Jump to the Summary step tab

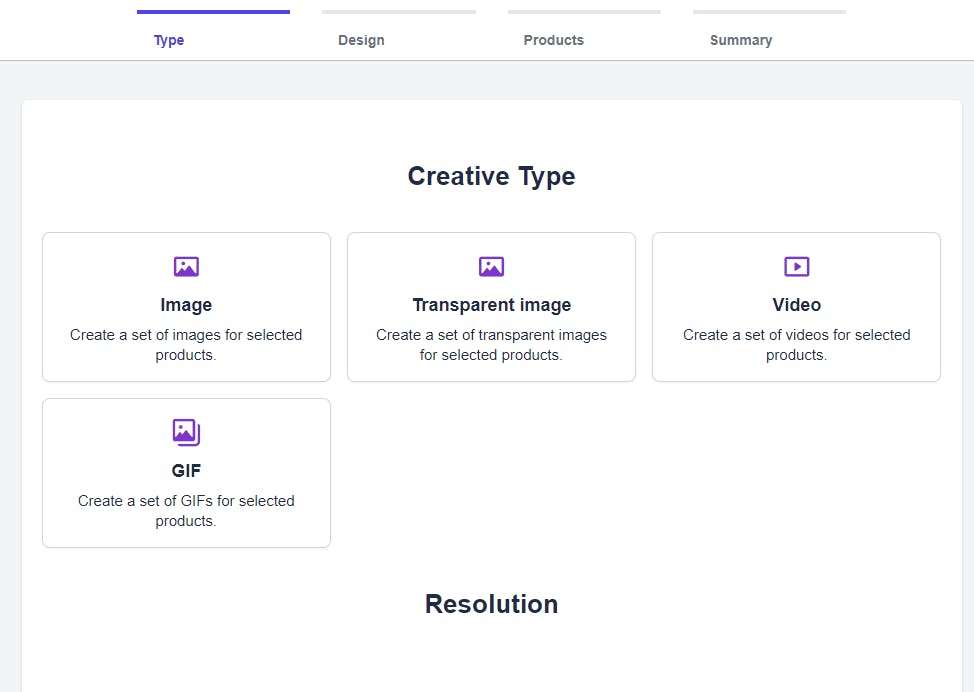click(740, 40)
